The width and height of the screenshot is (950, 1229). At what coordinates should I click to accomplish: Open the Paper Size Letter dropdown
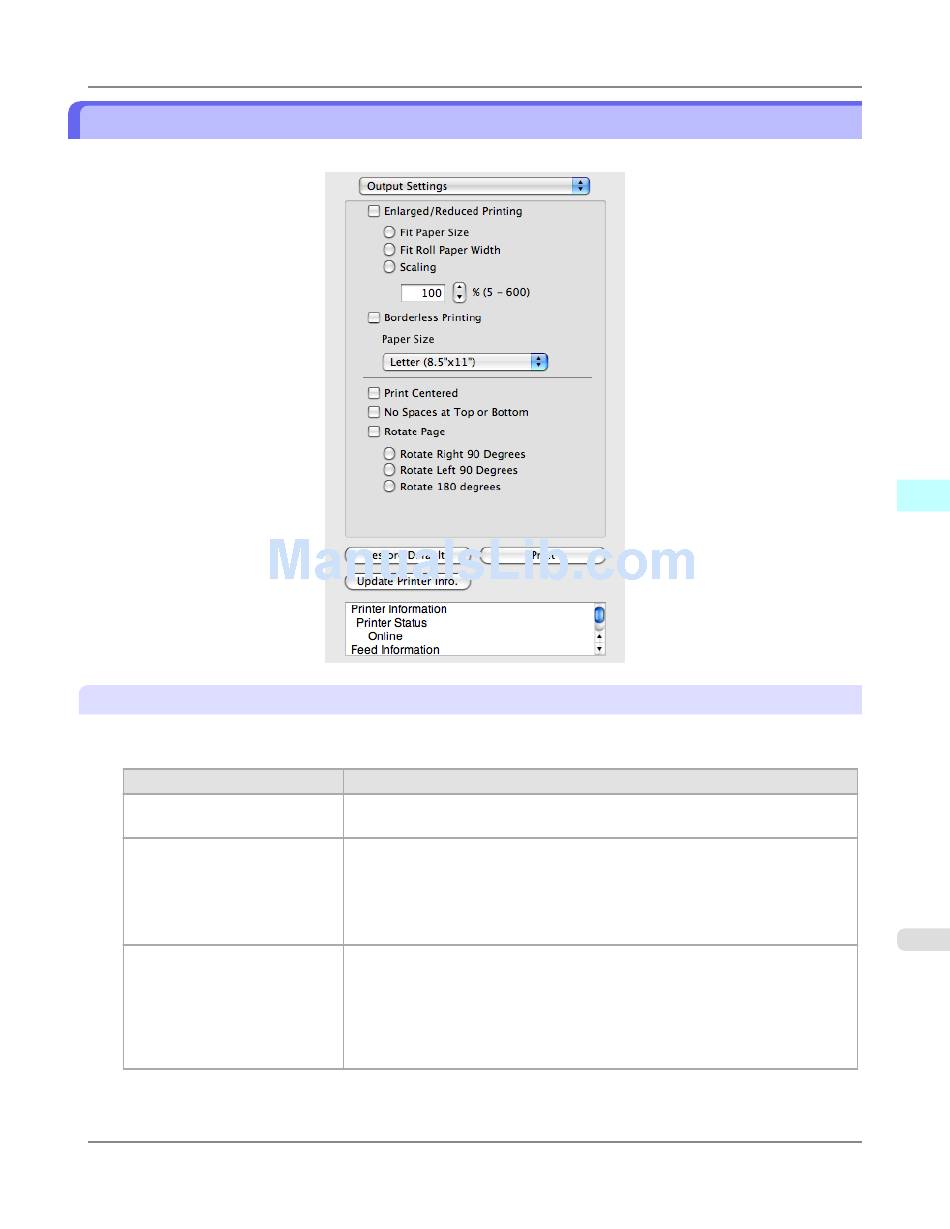tap(465, 362)
